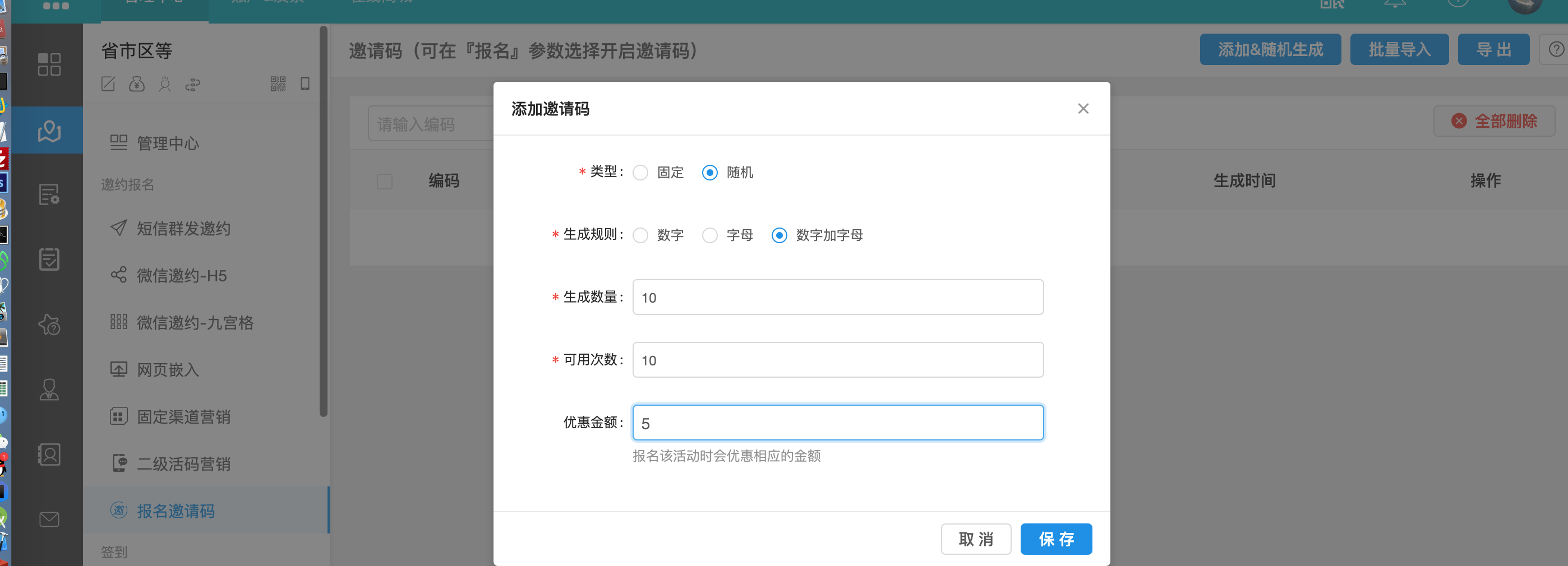This screenshot has width=1568, height=566.
Task: Click the 操作 column header
Action: (1485, 180)
